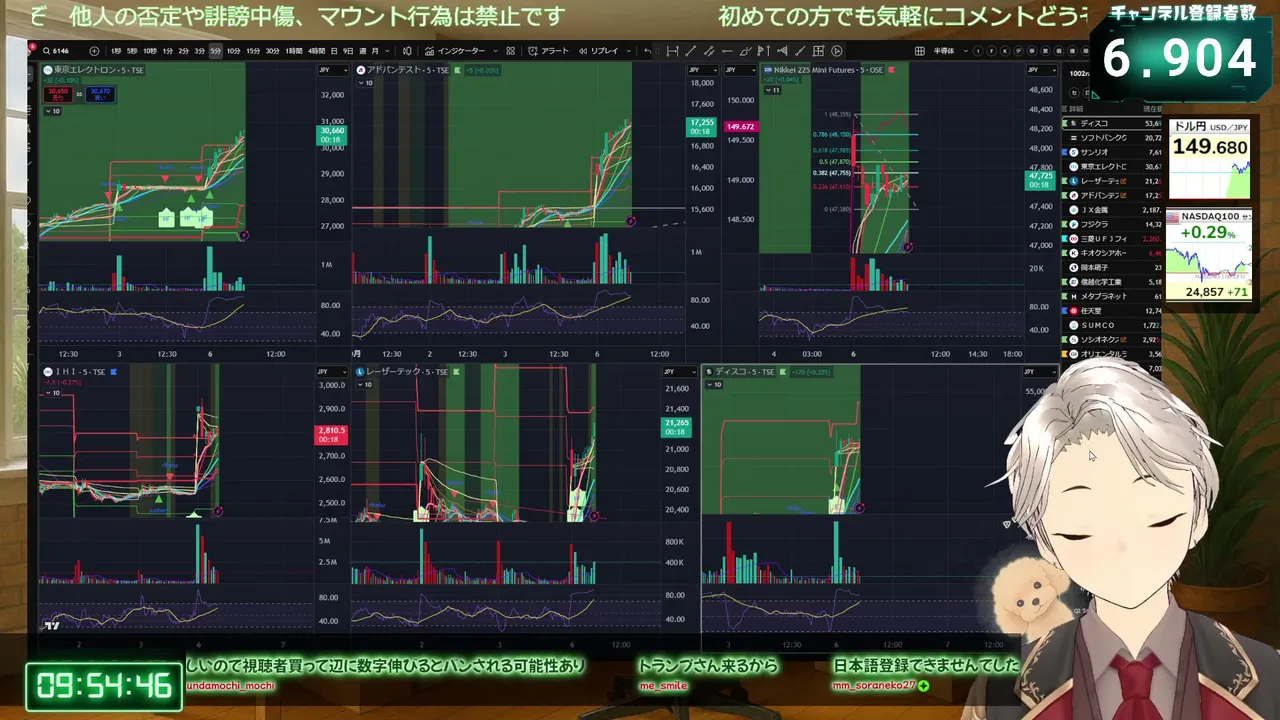This screenshot has height=720, width=1280.
Task: Click the red 売り sell price on 東京エレクトロン
Action: [x=57, y=94]
